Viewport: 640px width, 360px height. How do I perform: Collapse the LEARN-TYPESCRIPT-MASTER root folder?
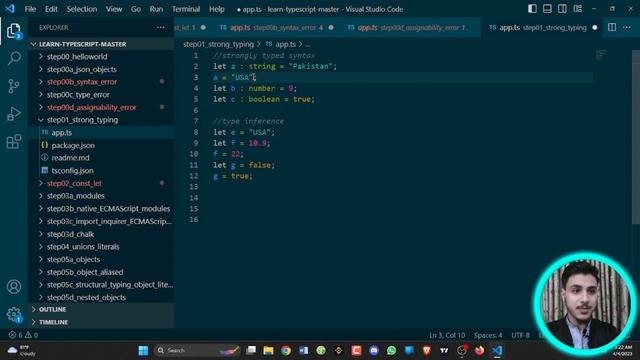tap(101, 44)
